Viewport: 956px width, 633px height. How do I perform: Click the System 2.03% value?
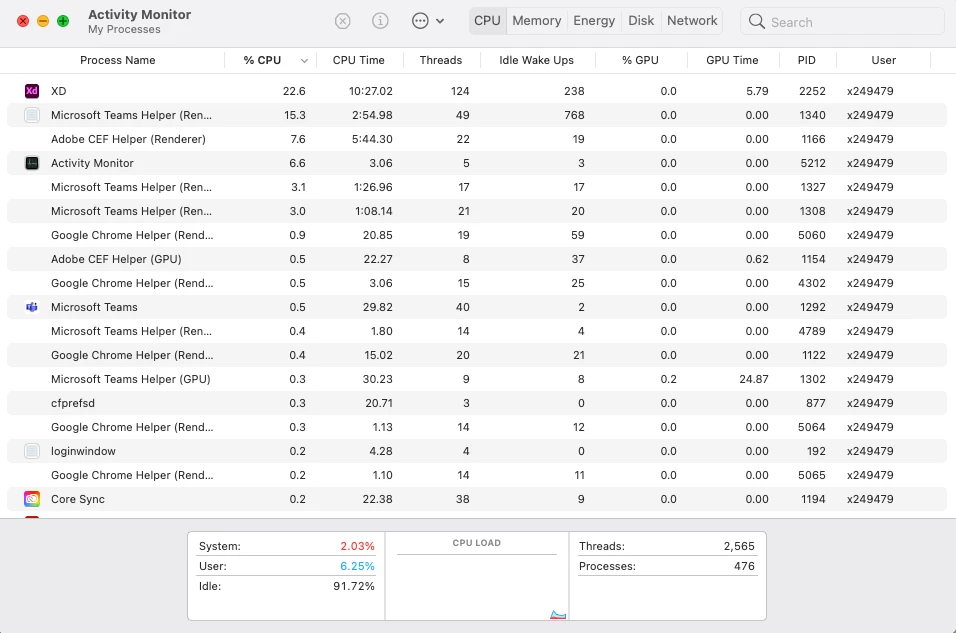[357, 546]
